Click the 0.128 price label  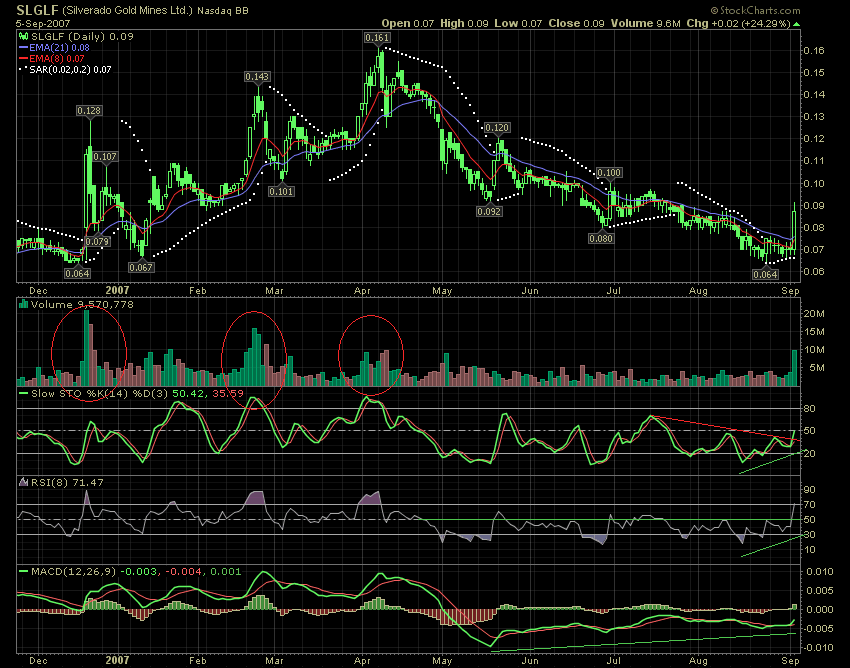coord(89,111)
